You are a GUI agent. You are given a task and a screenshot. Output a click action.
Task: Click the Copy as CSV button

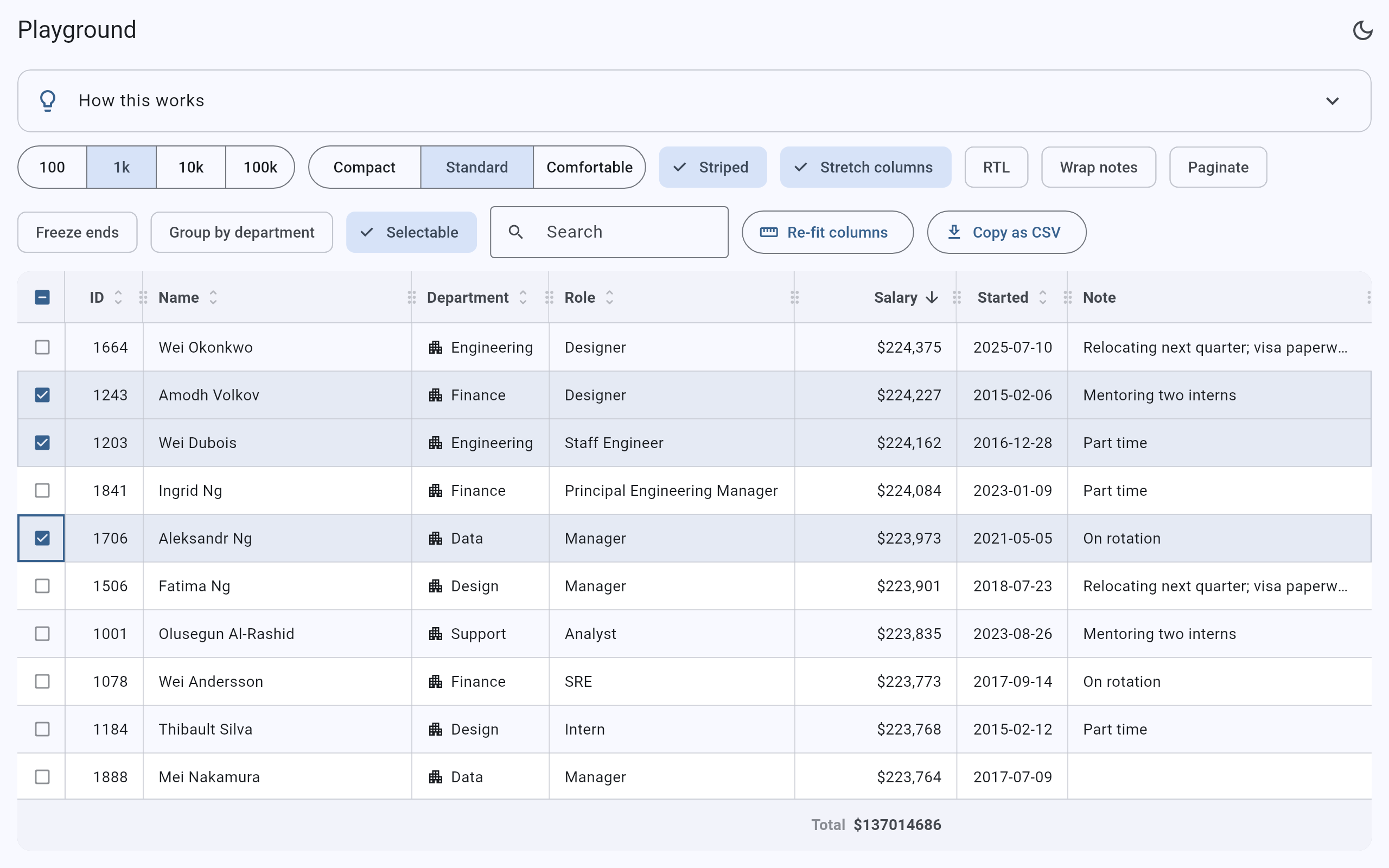(x=1006, y=232)
